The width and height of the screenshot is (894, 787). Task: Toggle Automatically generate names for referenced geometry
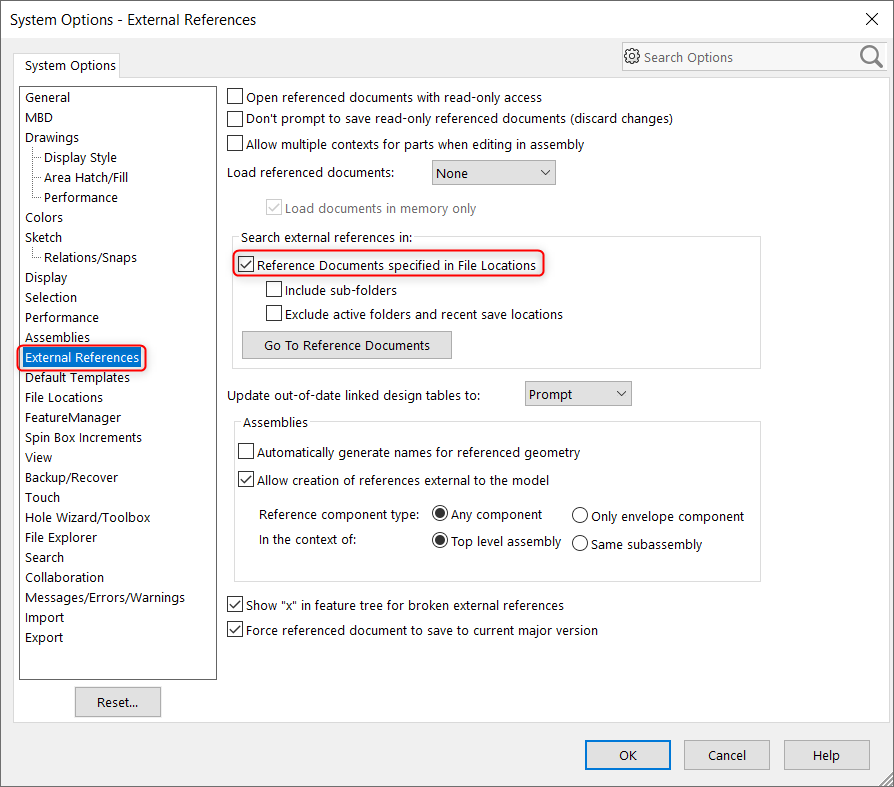pos(246,452)
